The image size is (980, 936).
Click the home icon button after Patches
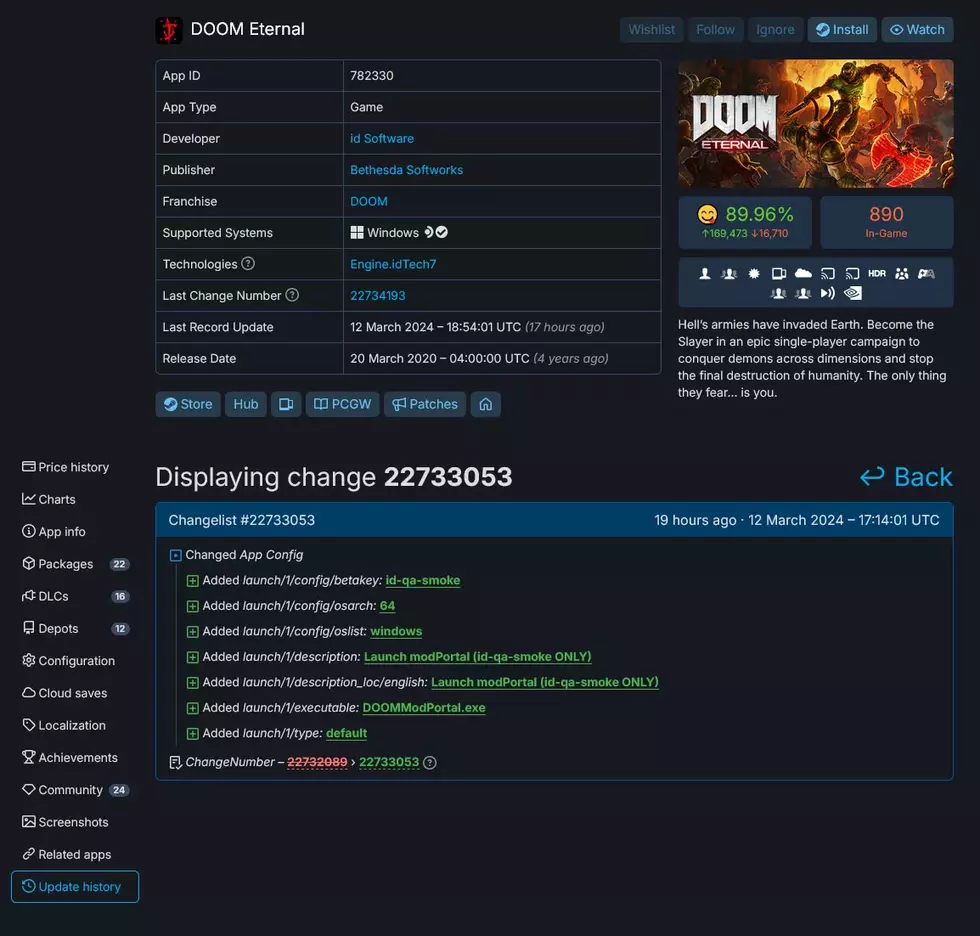[x=486, y=404]
